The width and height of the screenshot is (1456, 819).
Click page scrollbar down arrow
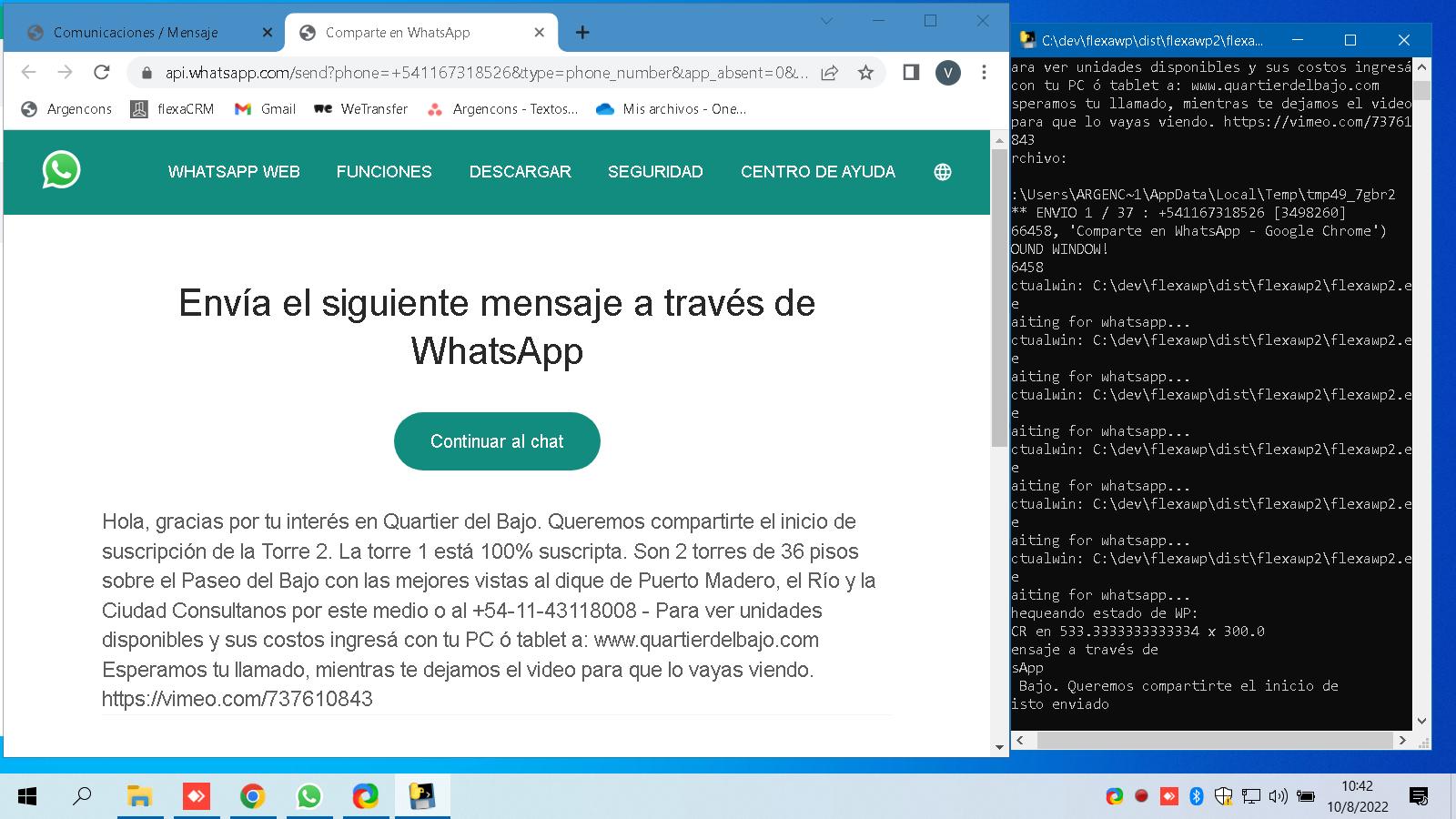[999, 748]
